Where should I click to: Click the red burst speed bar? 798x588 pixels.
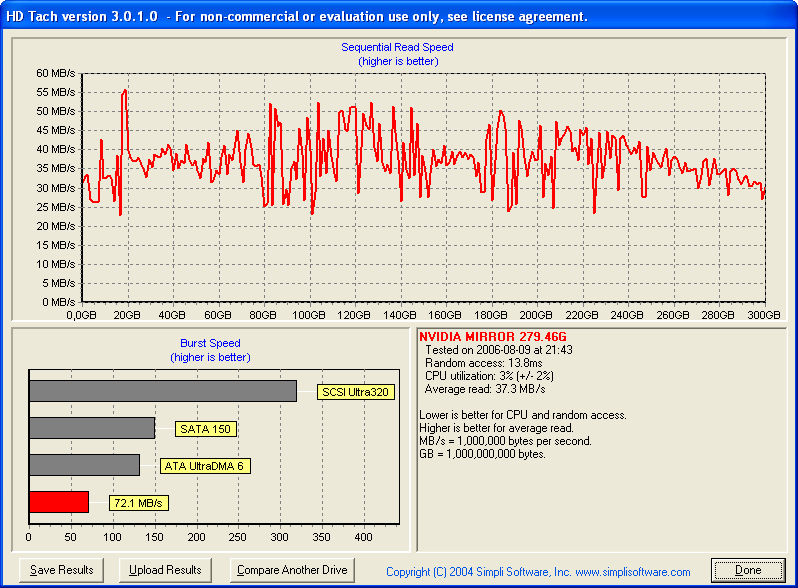coord(59,502)
